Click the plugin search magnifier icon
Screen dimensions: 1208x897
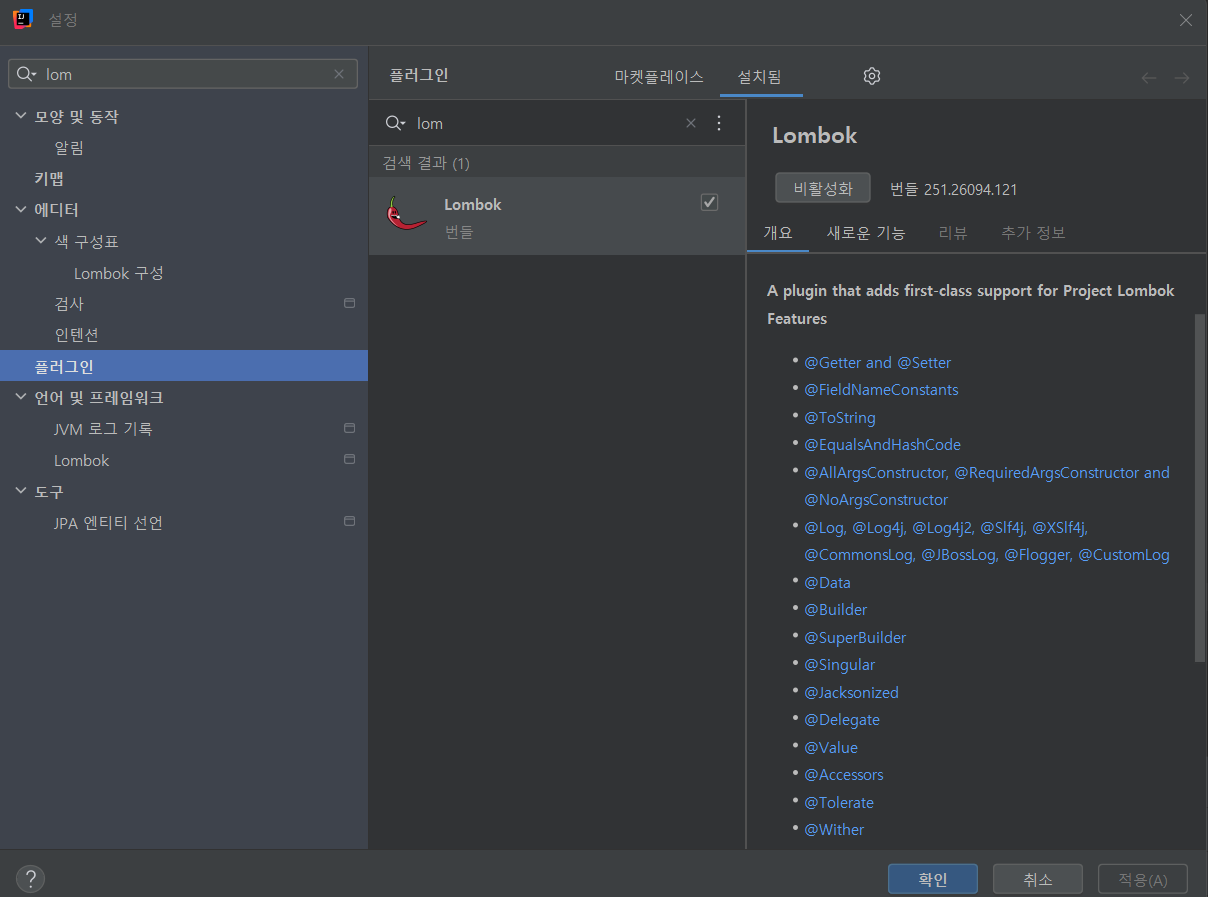pyautogui.click(x=396, y=123)
